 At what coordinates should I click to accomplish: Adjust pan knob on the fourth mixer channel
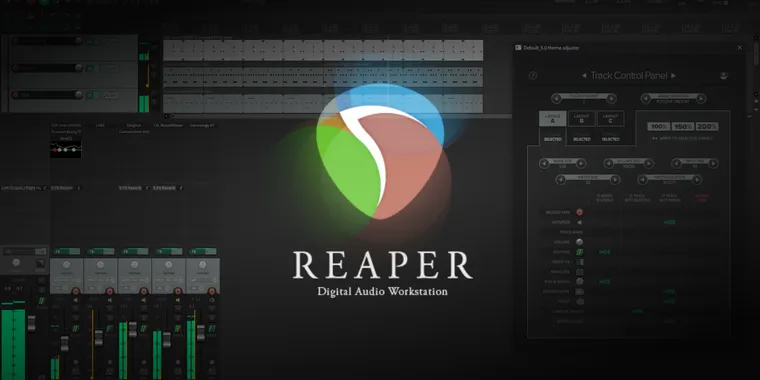pyautogui.click(x=169, y=265)
